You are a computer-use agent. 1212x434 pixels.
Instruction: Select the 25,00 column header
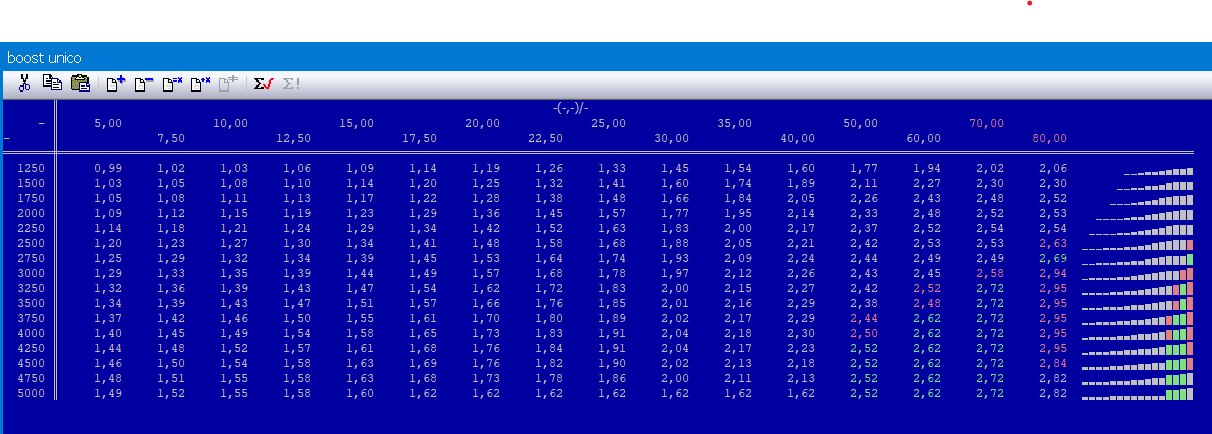click(609, 123)
